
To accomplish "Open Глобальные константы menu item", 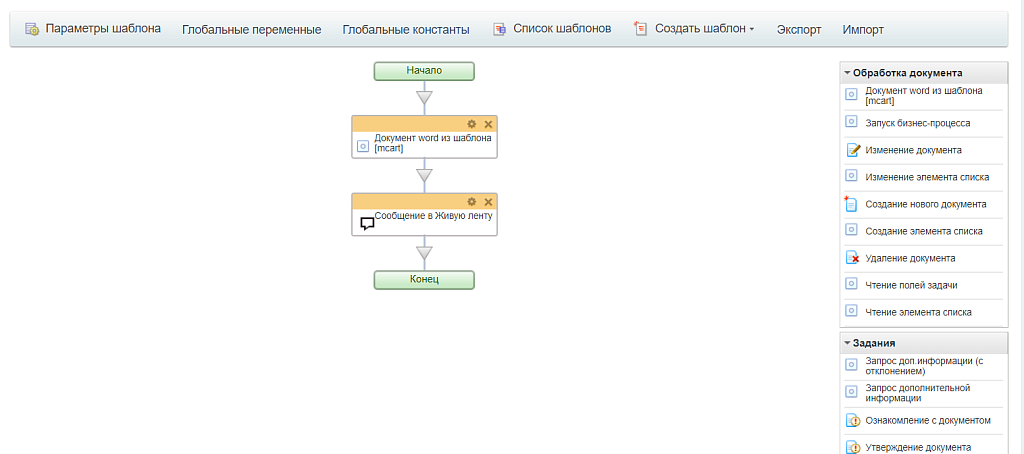I will click(405, 30).
